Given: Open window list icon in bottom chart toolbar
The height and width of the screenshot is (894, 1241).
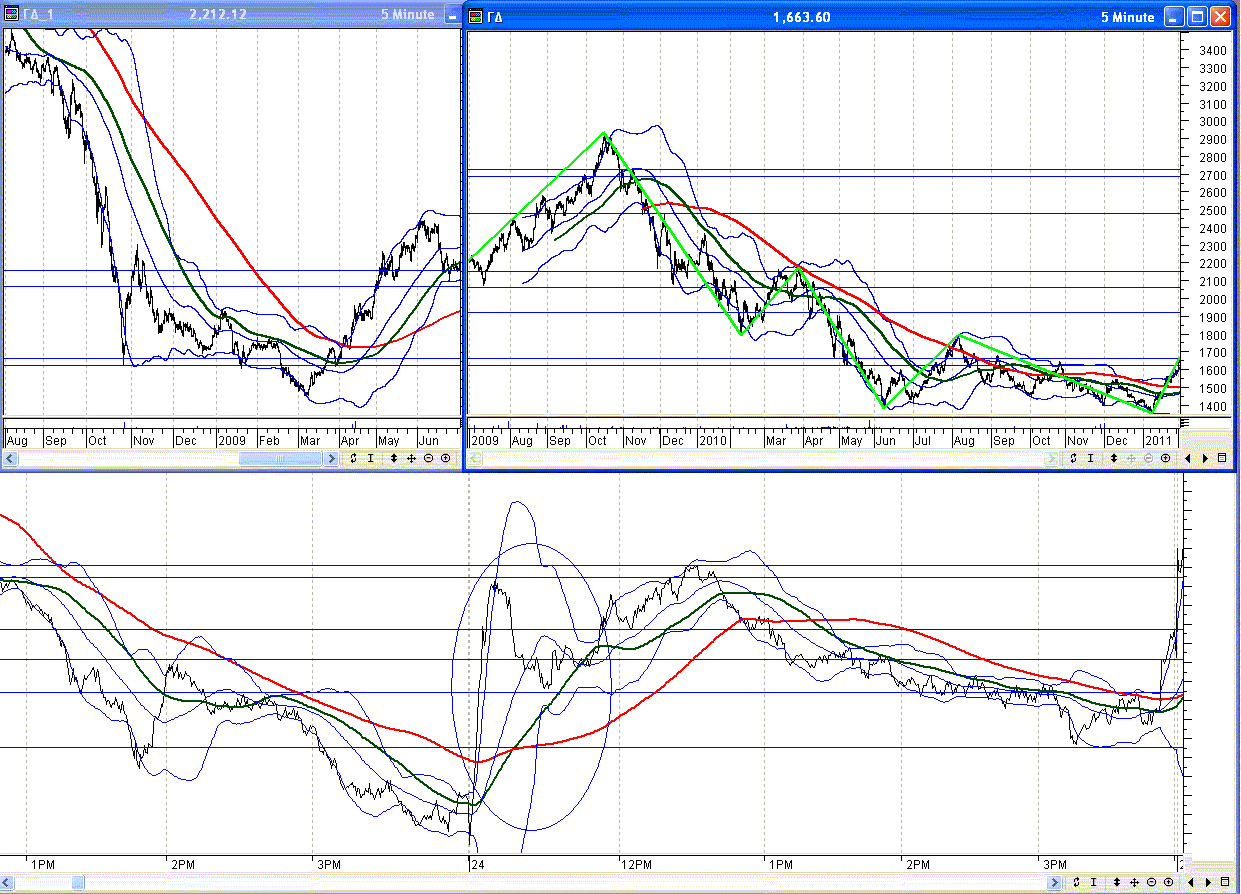Looking at the screenshot, I should click(1225, 882).
